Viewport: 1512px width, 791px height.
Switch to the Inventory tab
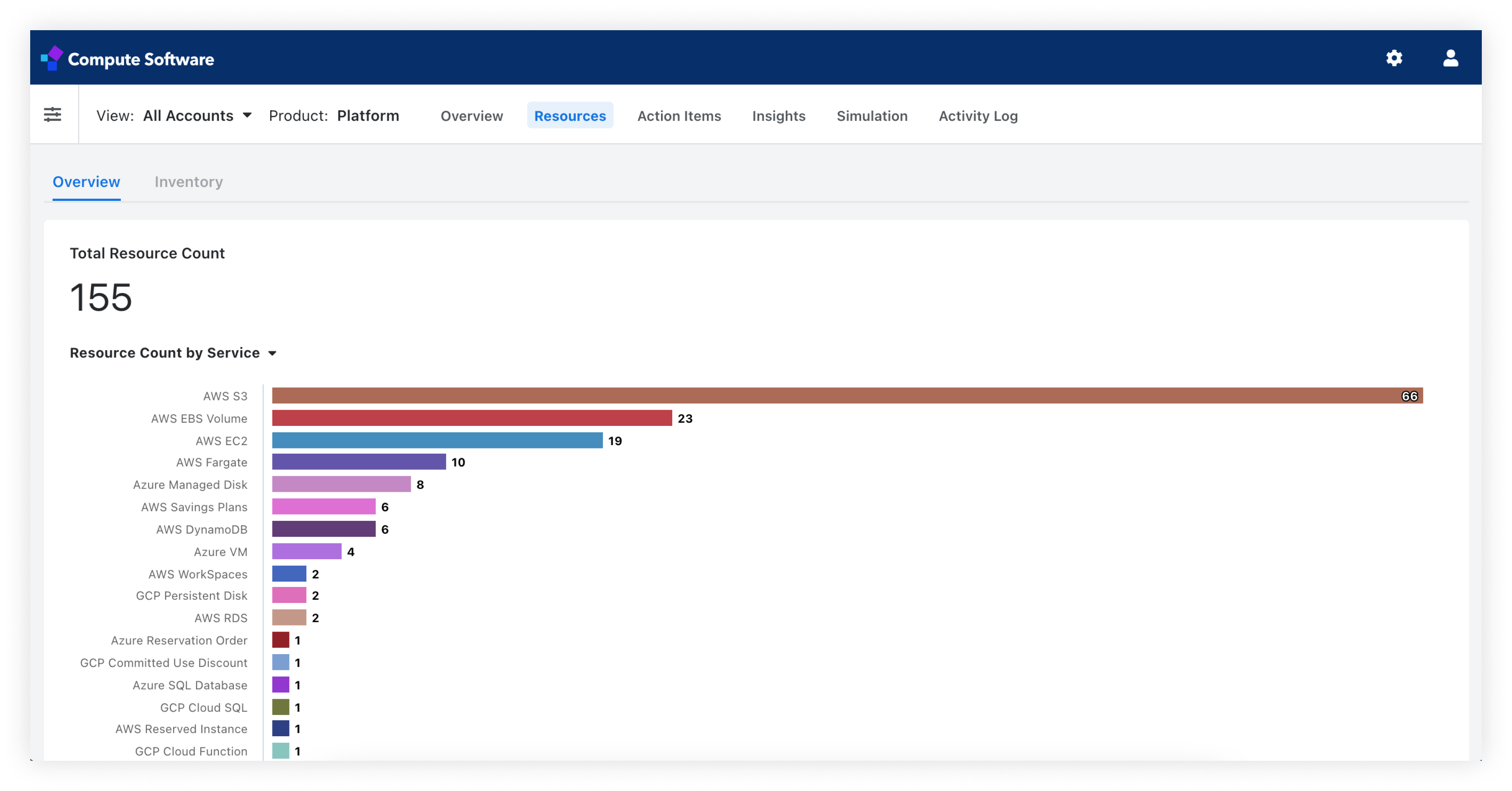(188, 182)
